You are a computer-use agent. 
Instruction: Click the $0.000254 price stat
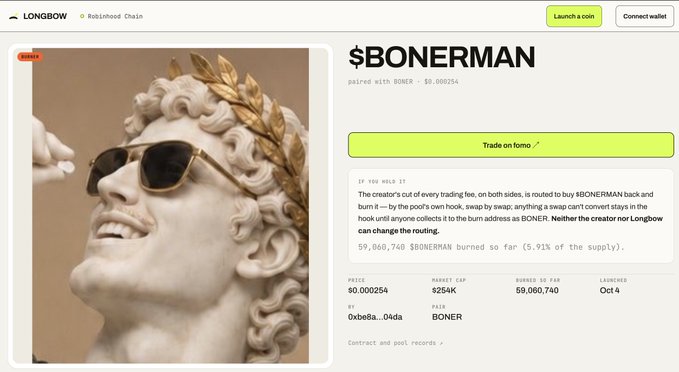coord(368,291)
